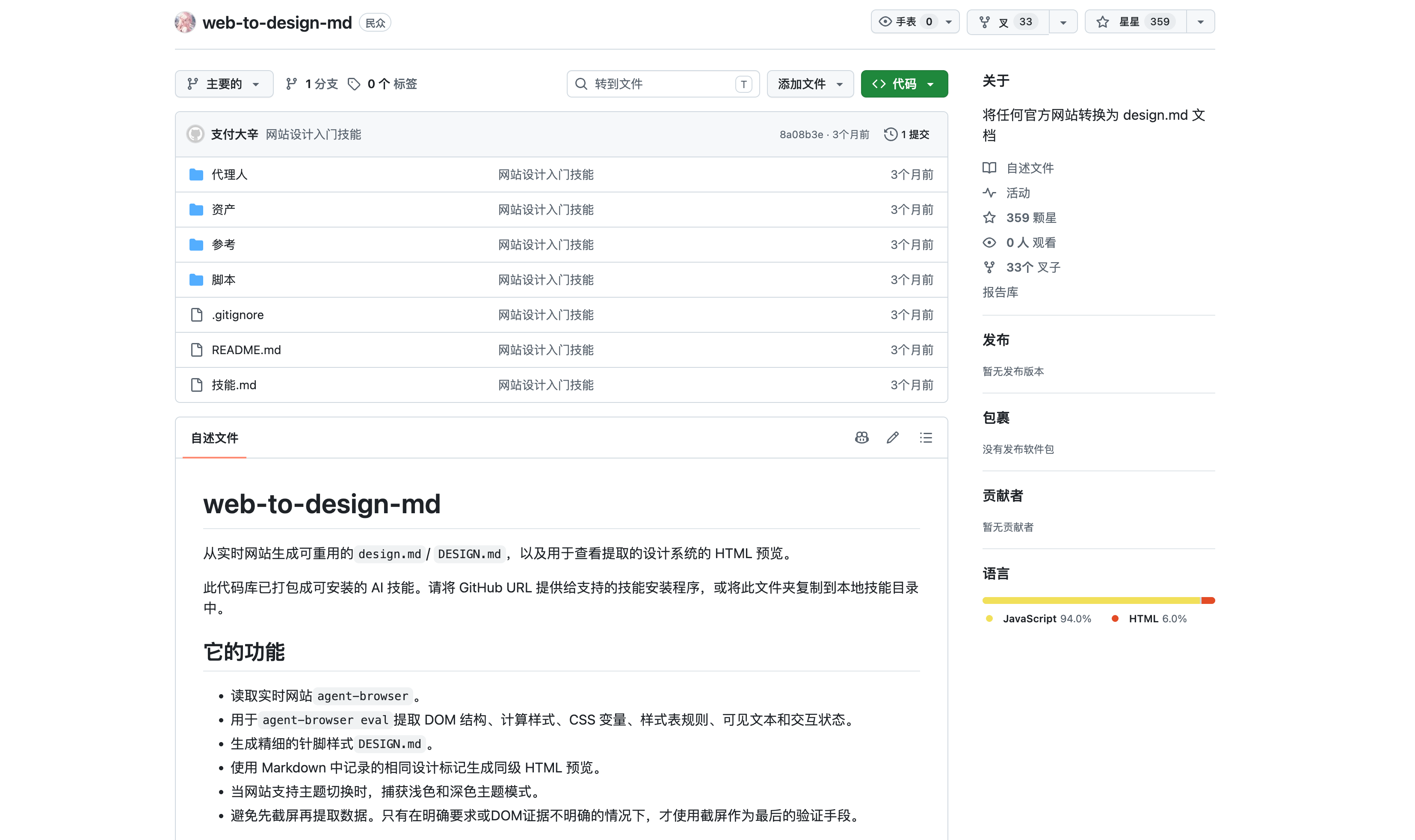Open the .gitignore file
Image resolution: width=1415 pixels, height=840 pixels.
point(238,315)
